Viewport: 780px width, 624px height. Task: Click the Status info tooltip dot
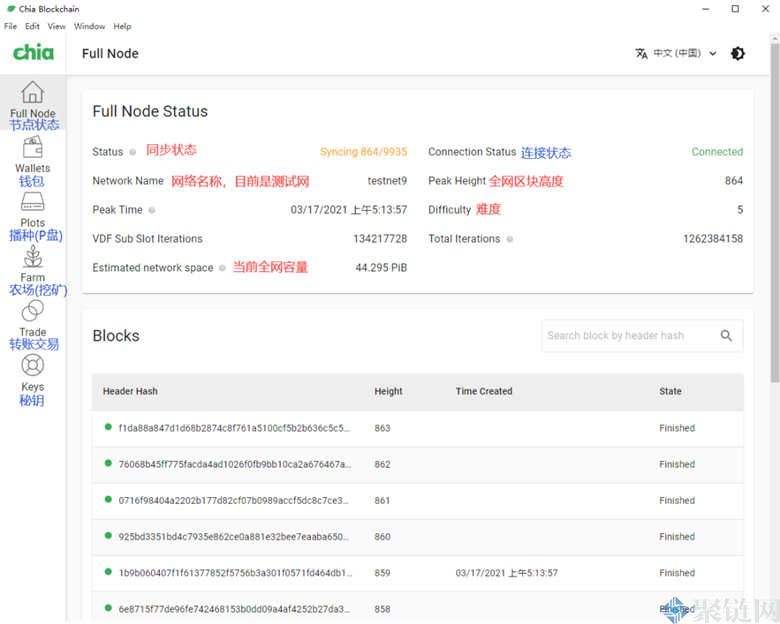click(x=132, y=152)
